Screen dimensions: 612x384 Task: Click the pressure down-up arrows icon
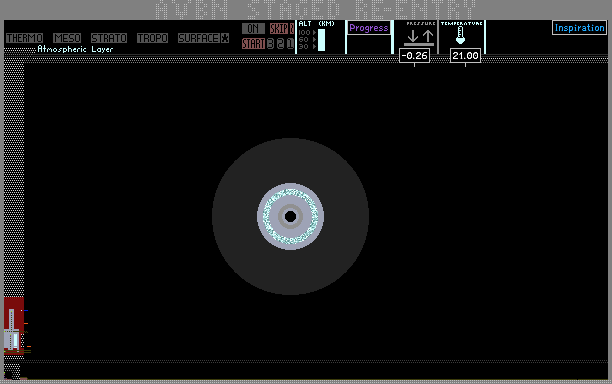[420, 37]
